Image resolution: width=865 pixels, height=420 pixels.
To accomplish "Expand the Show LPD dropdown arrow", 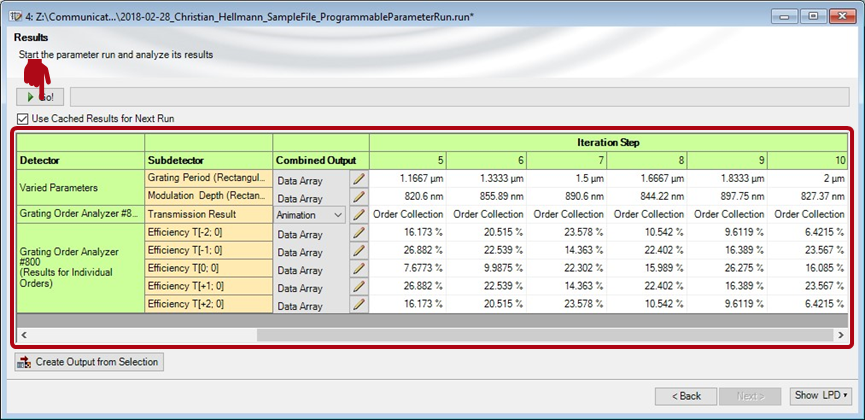I will (x=845, y=395).
